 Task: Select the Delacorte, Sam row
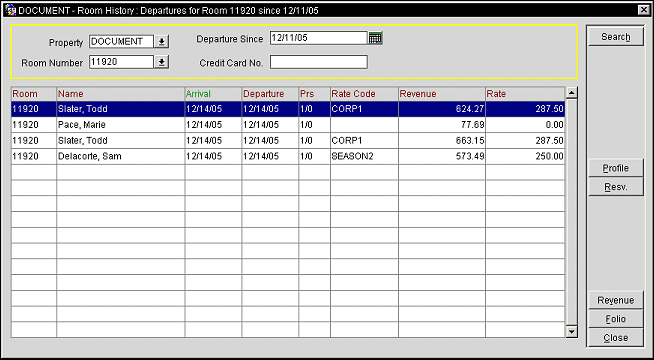(288, 156)
